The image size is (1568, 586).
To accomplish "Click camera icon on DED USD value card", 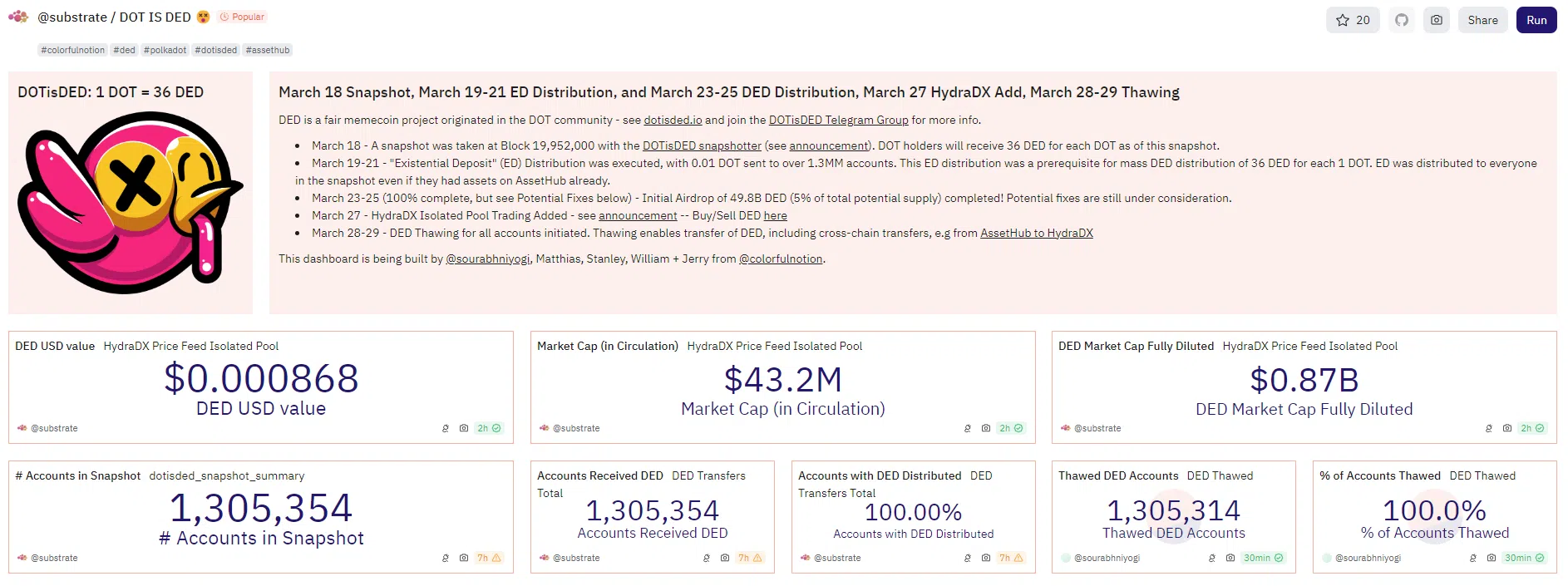I will pos(464,429).
